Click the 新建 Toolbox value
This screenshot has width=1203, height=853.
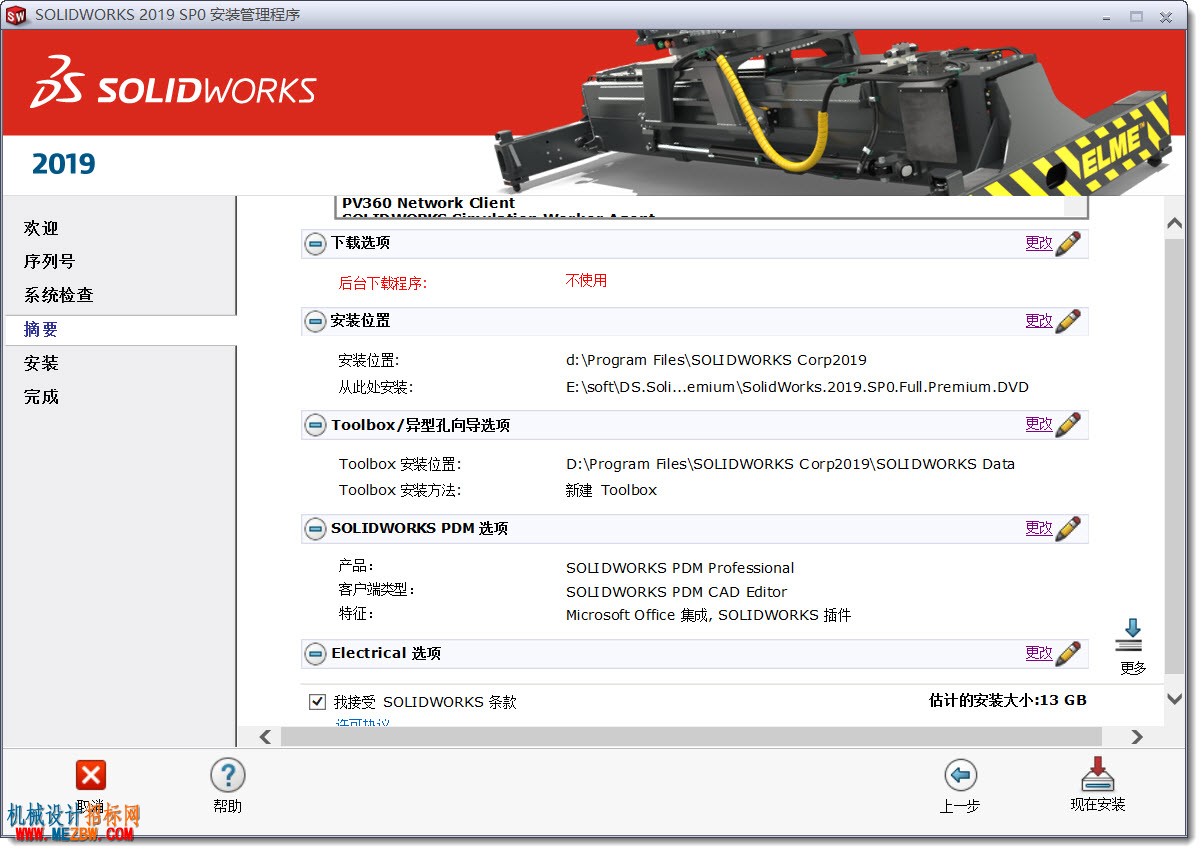pyautogui.click(x=611, y=490)
